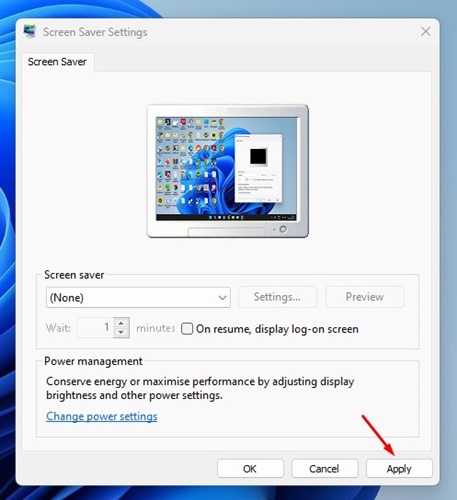Click the Apply button
The width and height of the screenshot is (457, 500).
[x=399, y=469]
